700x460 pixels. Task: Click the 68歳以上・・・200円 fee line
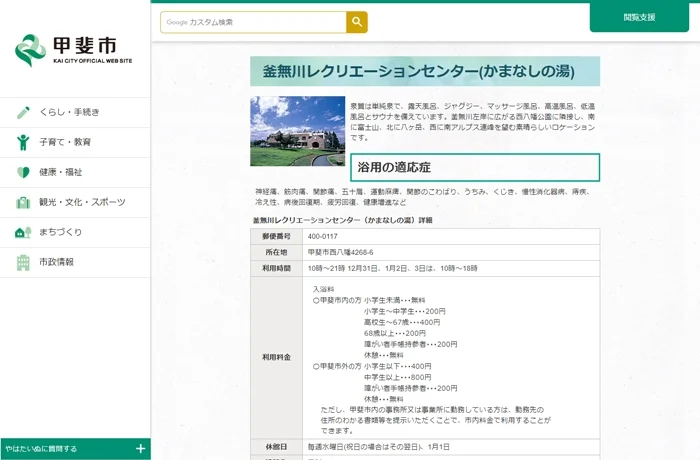395,333
